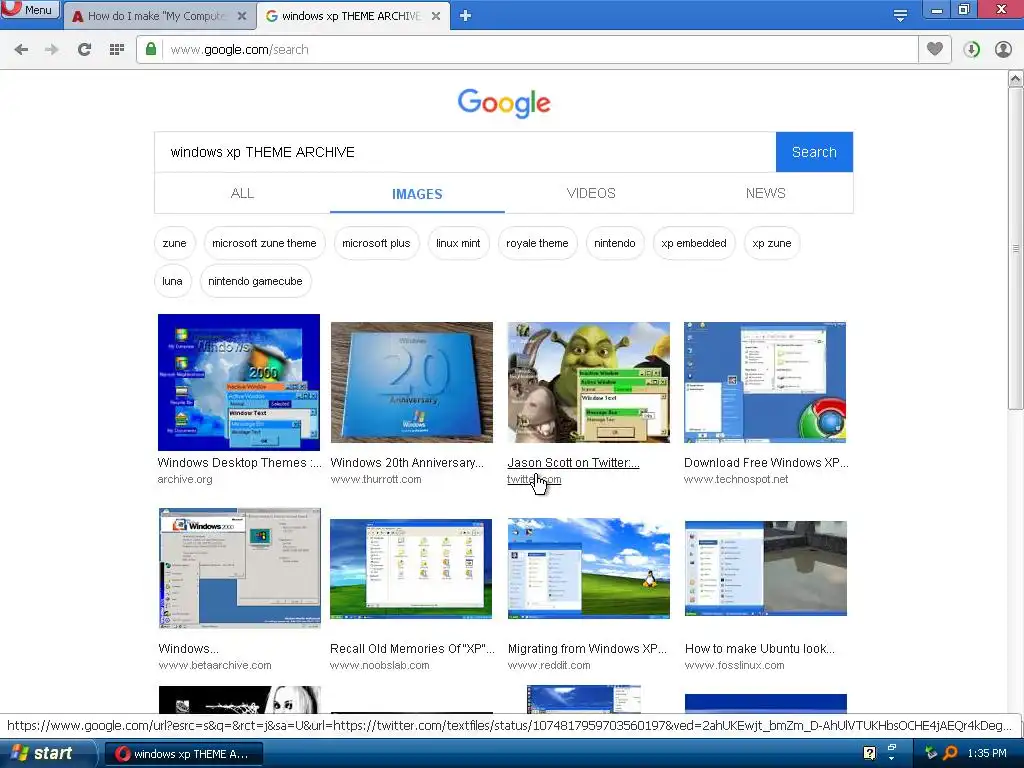Filter by 'xp embedded' chip
The height and width of the screenshot is (768, 1024).
[694, 243]
